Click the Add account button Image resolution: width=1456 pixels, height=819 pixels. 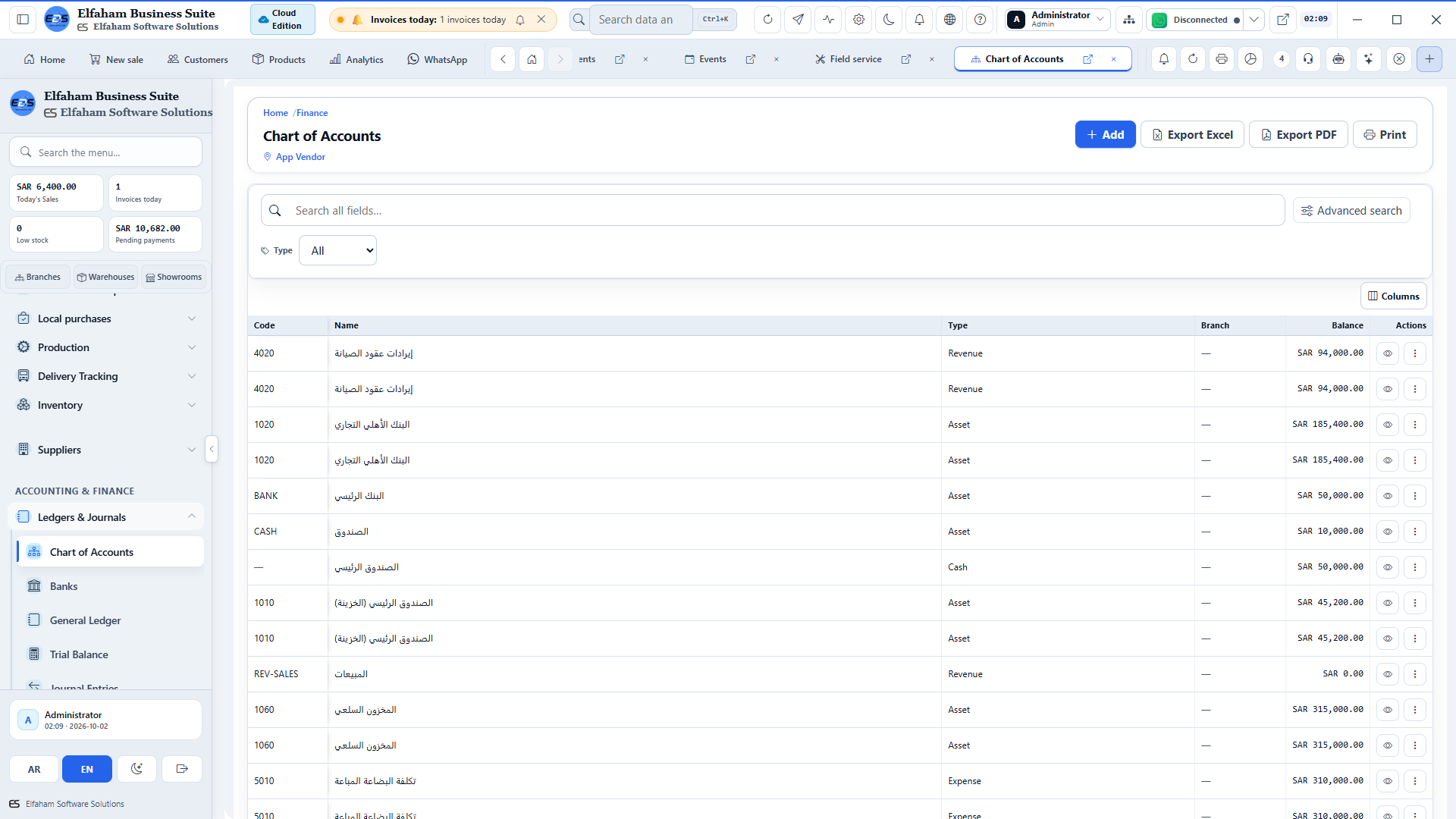pos(1105,134)
